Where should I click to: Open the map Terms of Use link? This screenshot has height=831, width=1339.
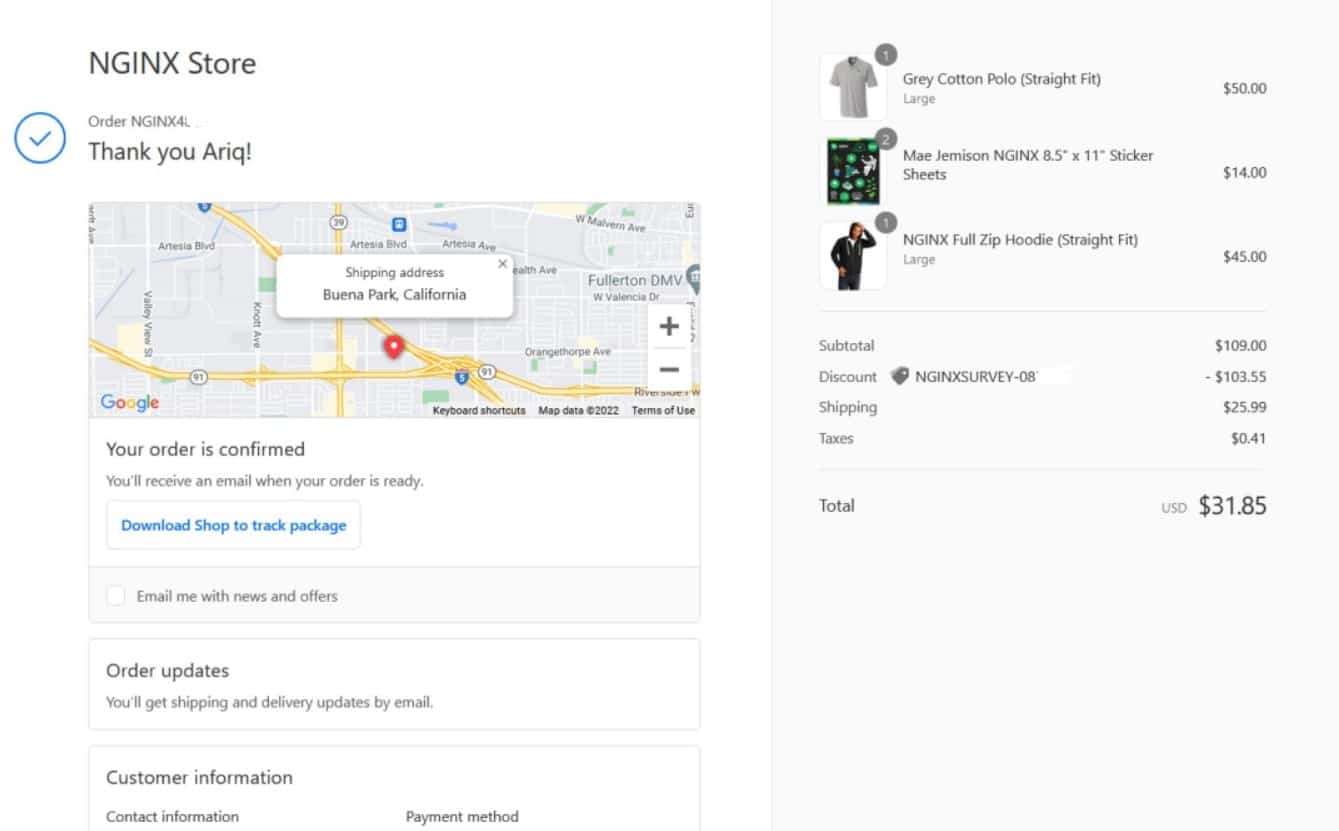[663, 410]
